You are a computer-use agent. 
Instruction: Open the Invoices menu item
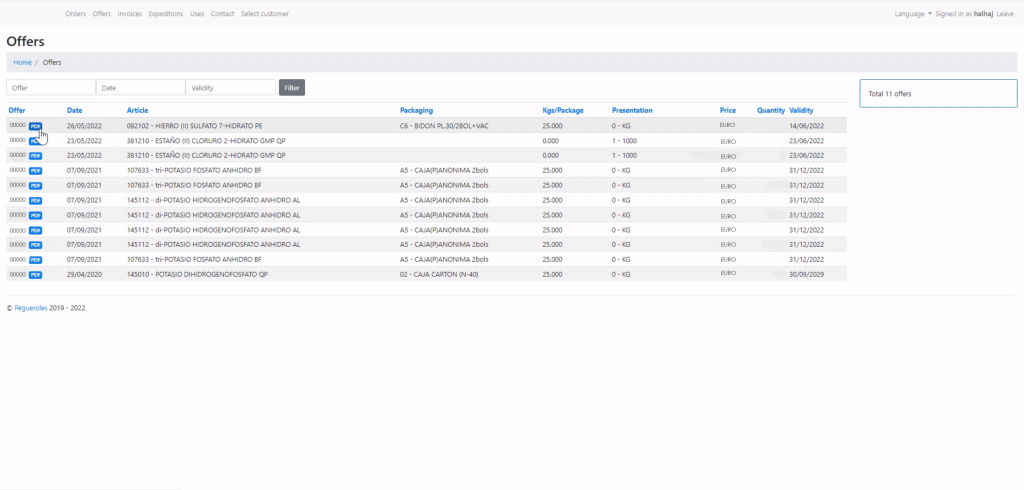click(x=129, y=14)
